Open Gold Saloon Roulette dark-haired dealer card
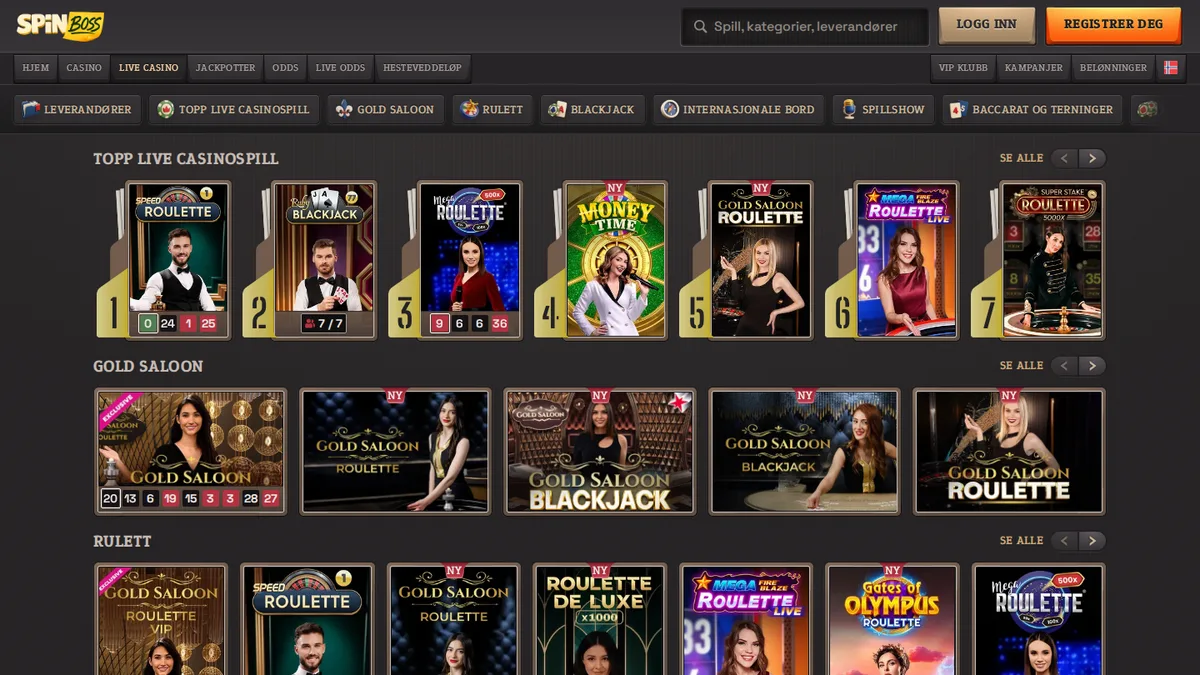Viewport: 1200px width, 675px height. coord(395,452)
